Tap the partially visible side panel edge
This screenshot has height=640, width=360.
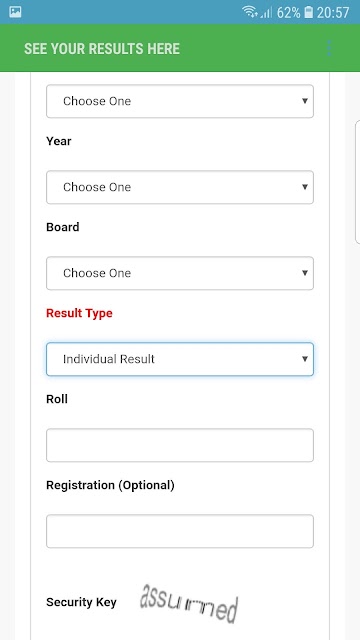358,182
